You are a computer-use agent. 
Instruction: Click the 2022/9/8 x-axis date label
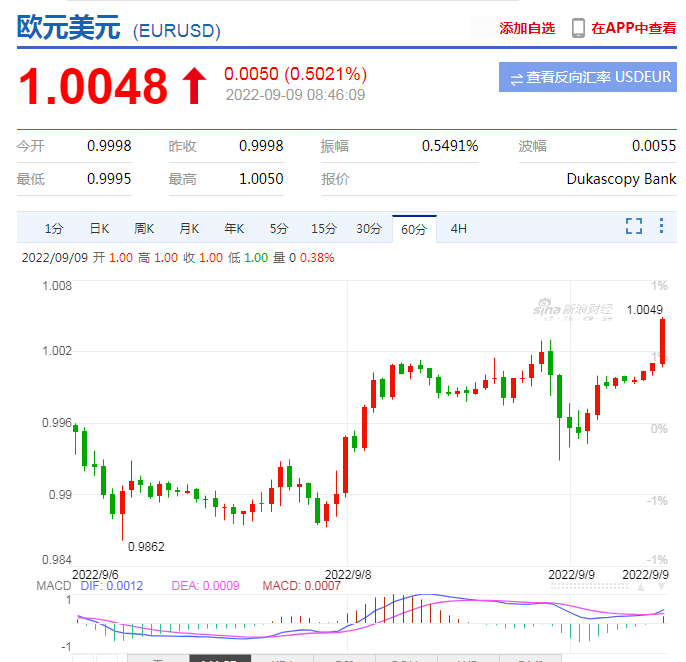[x=348, y=574]
